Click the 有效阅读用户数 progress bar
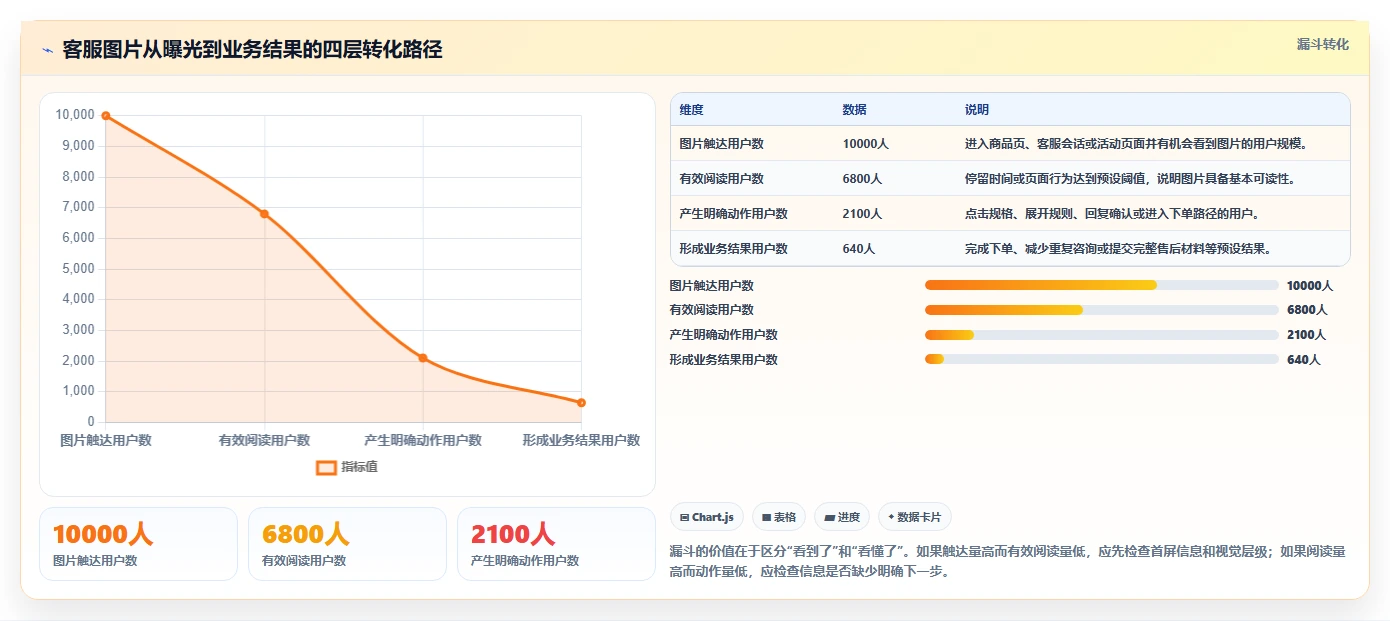The height and width of the screenshot is (621, 1390). pos(1102,310)
